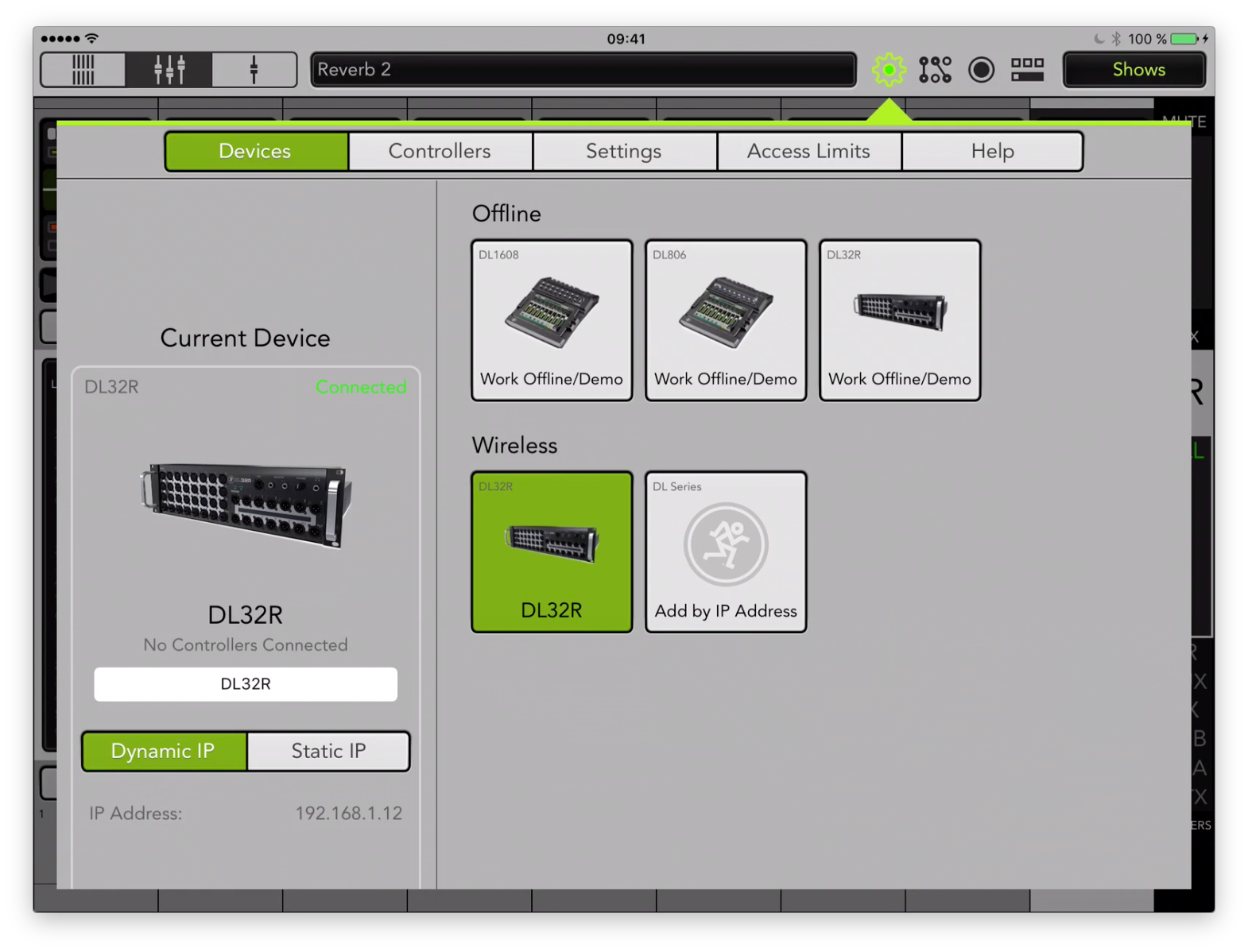The width and height of the screenshot is (1248, 952).
Task: Click the record circle icon
Action: click(982, 70)
